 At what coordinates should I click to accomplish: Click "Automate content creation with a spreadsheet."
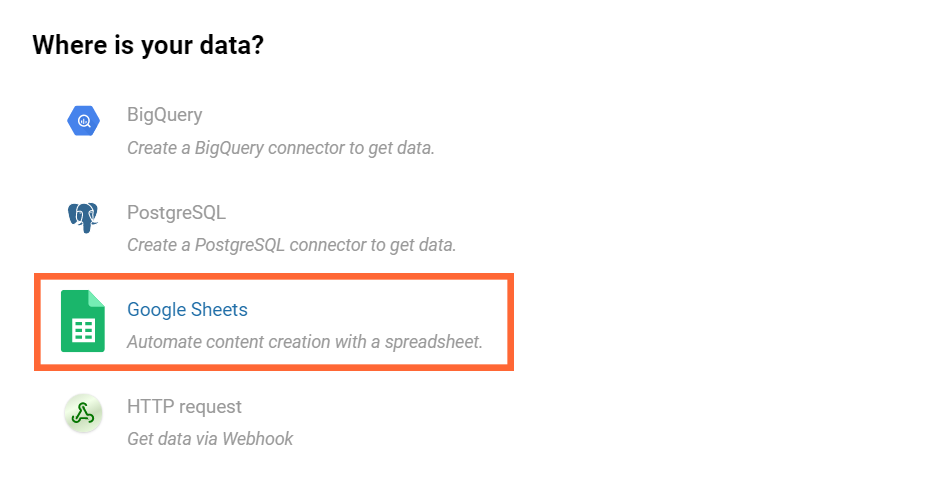[x=304, y=342]
